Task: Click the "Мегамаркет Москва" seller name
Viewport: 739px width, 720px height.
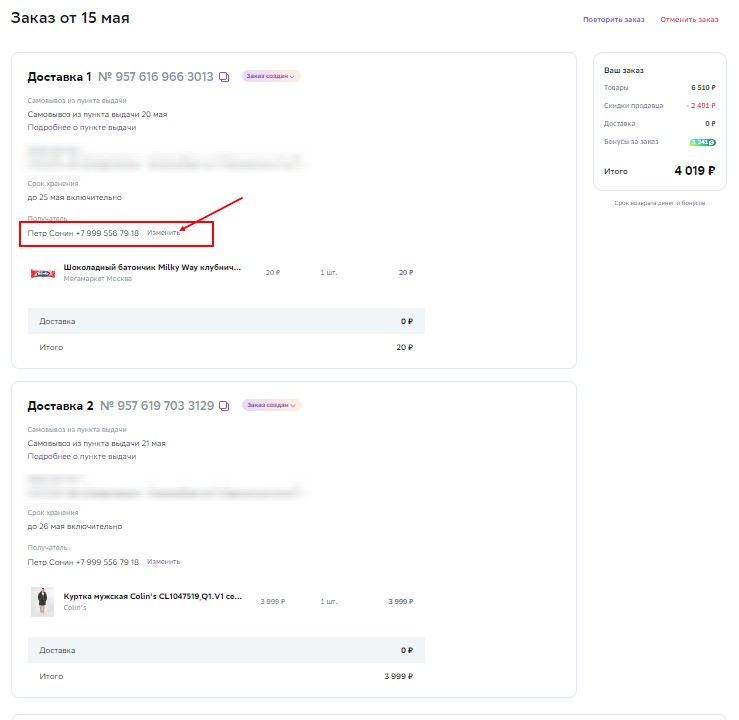Action: 98,279
